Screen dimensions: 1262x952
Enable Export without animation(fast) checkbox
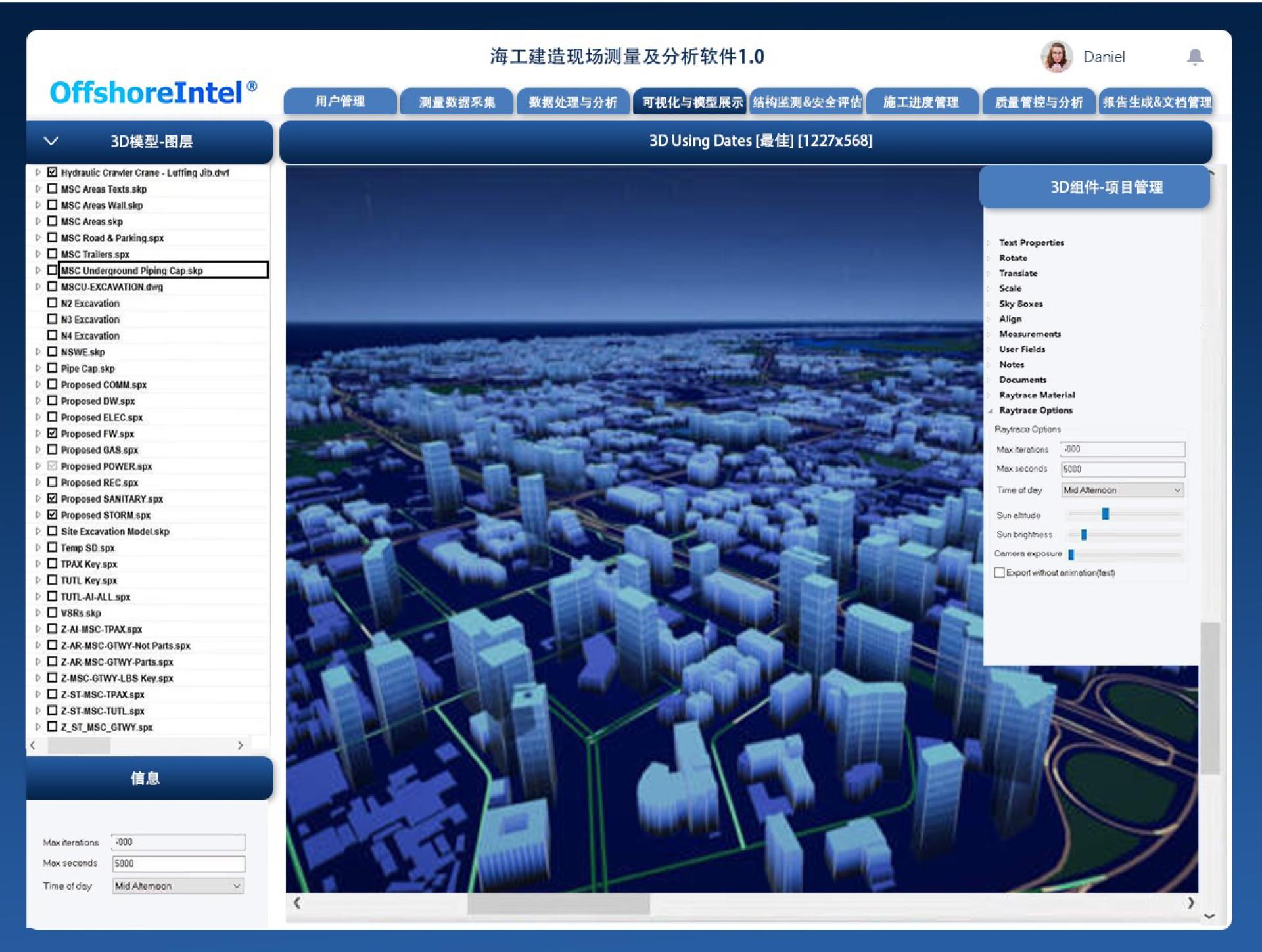click(999, 572)
